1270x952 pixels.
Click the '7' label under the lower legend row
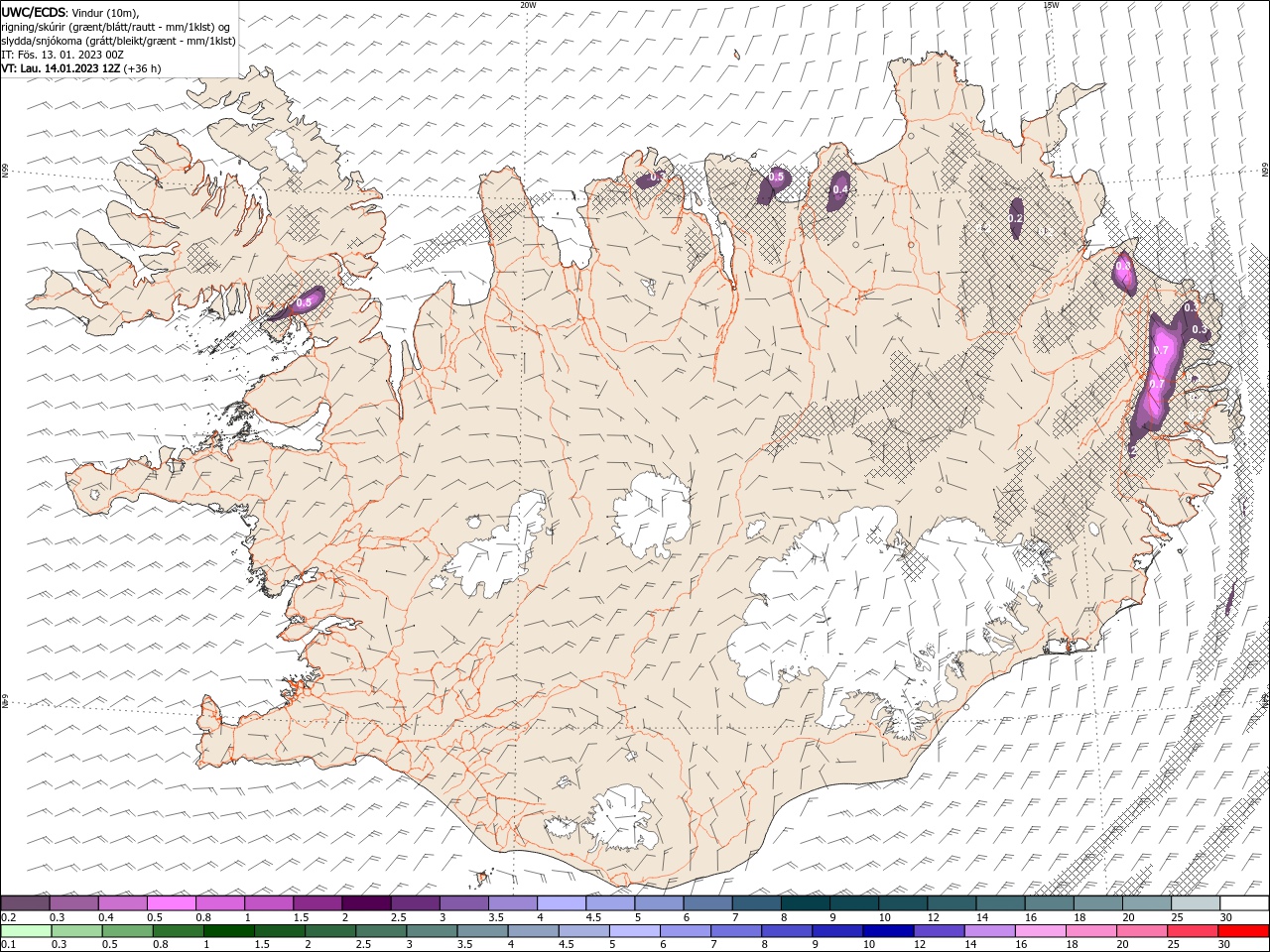(x=716, y=944)
